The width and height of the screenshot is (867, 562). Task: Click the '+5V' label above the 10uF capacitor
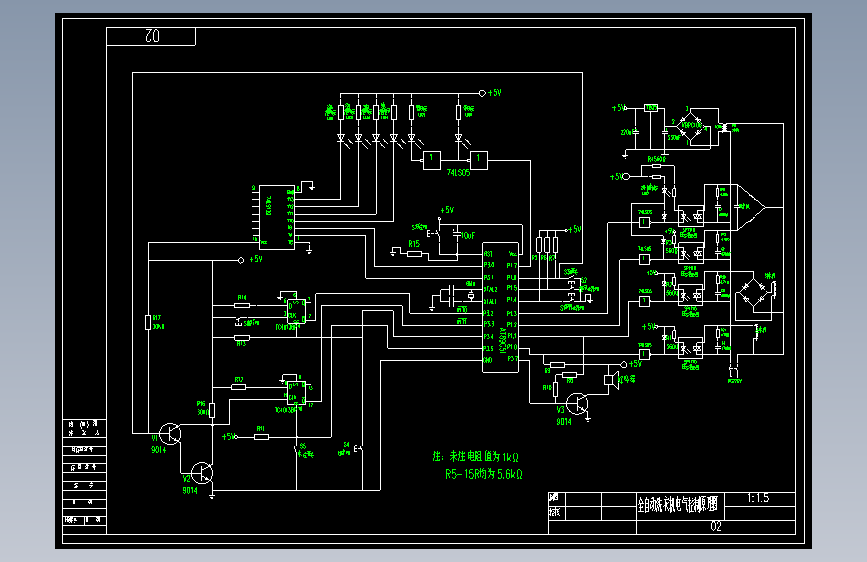click(x=447, y=210)
